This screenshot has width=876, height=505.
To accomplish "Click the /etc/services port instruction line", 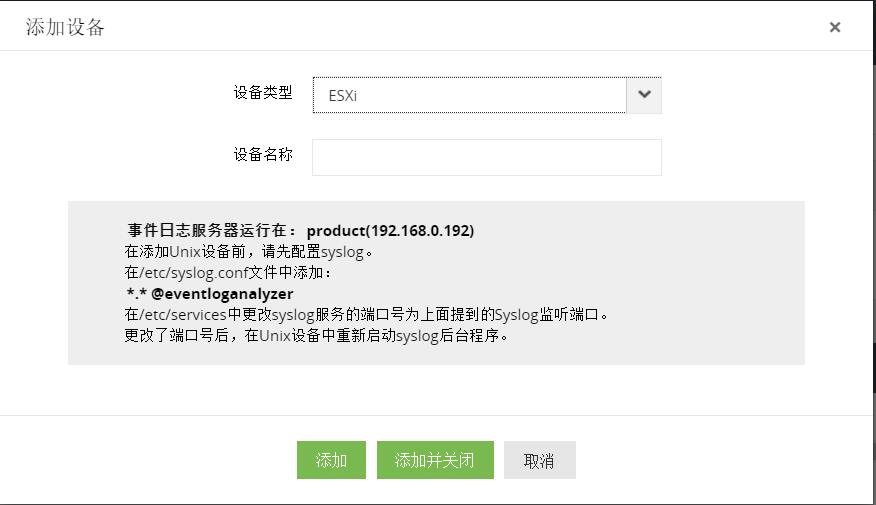I will click(x=366, y=315).
